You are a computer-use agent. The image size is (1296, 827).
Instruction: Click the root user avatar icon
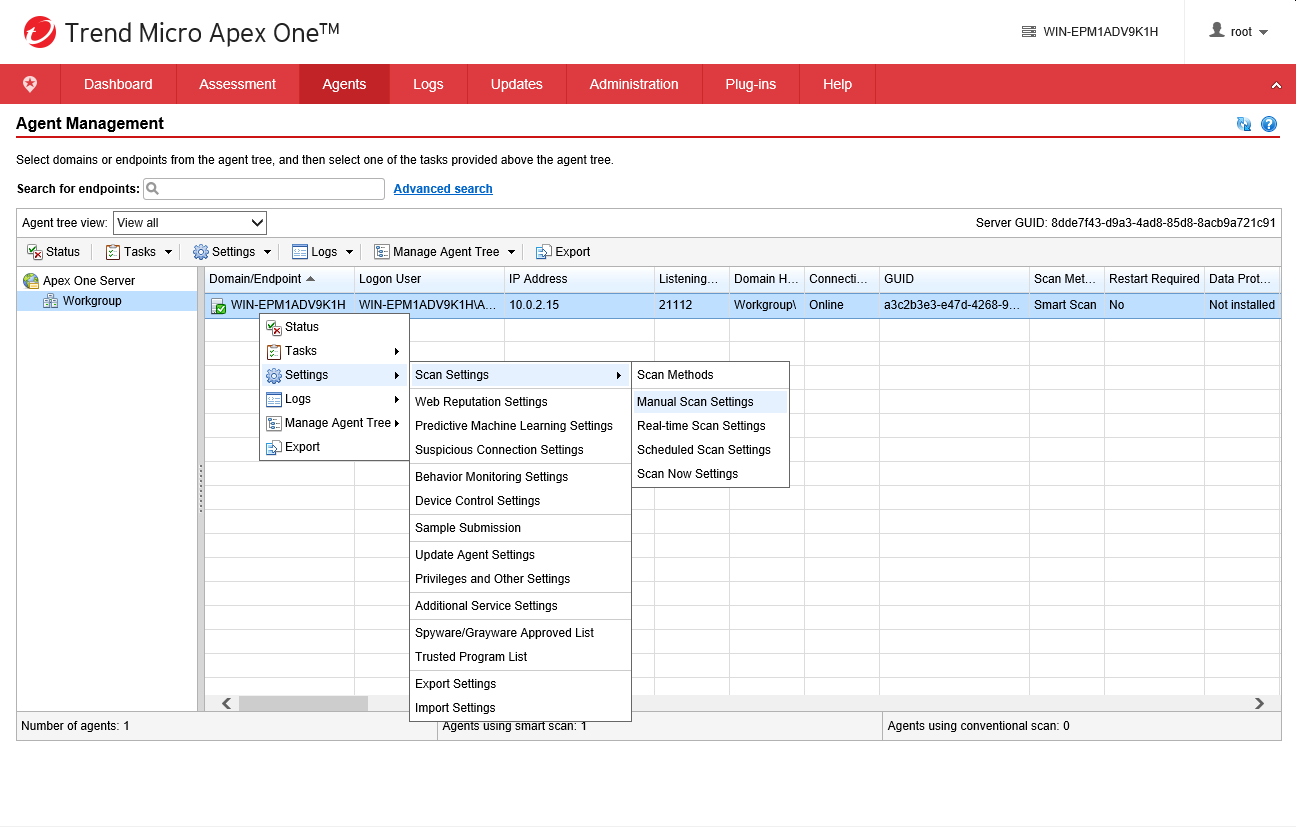pos(1216,31)
